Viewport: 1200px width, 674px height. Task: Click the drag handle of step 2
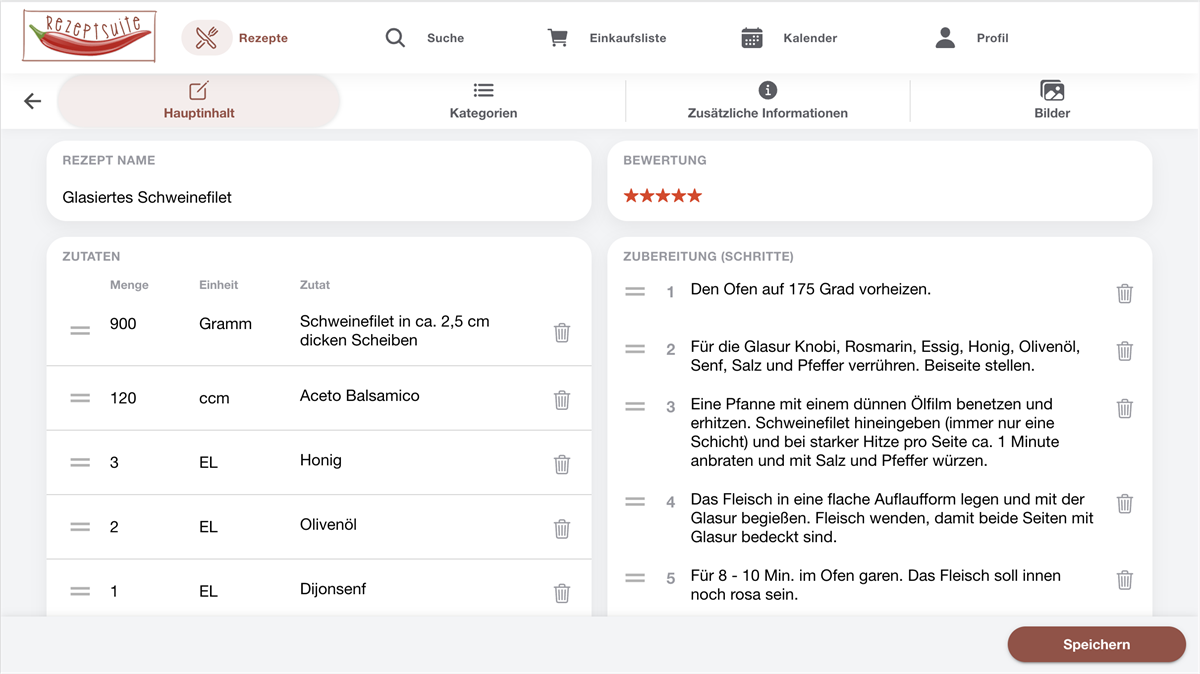tap(635, 349)
